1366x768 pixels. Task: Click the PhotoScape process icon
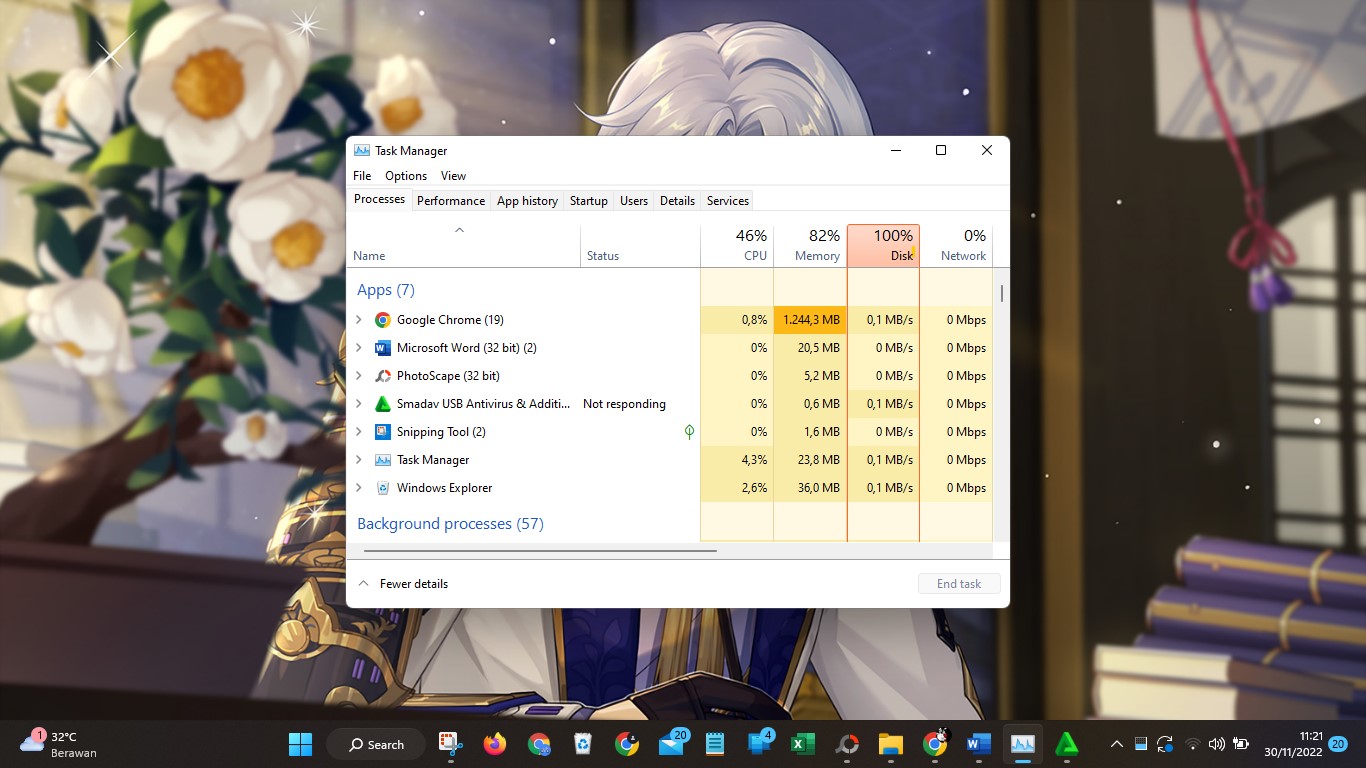click(382, 376)
